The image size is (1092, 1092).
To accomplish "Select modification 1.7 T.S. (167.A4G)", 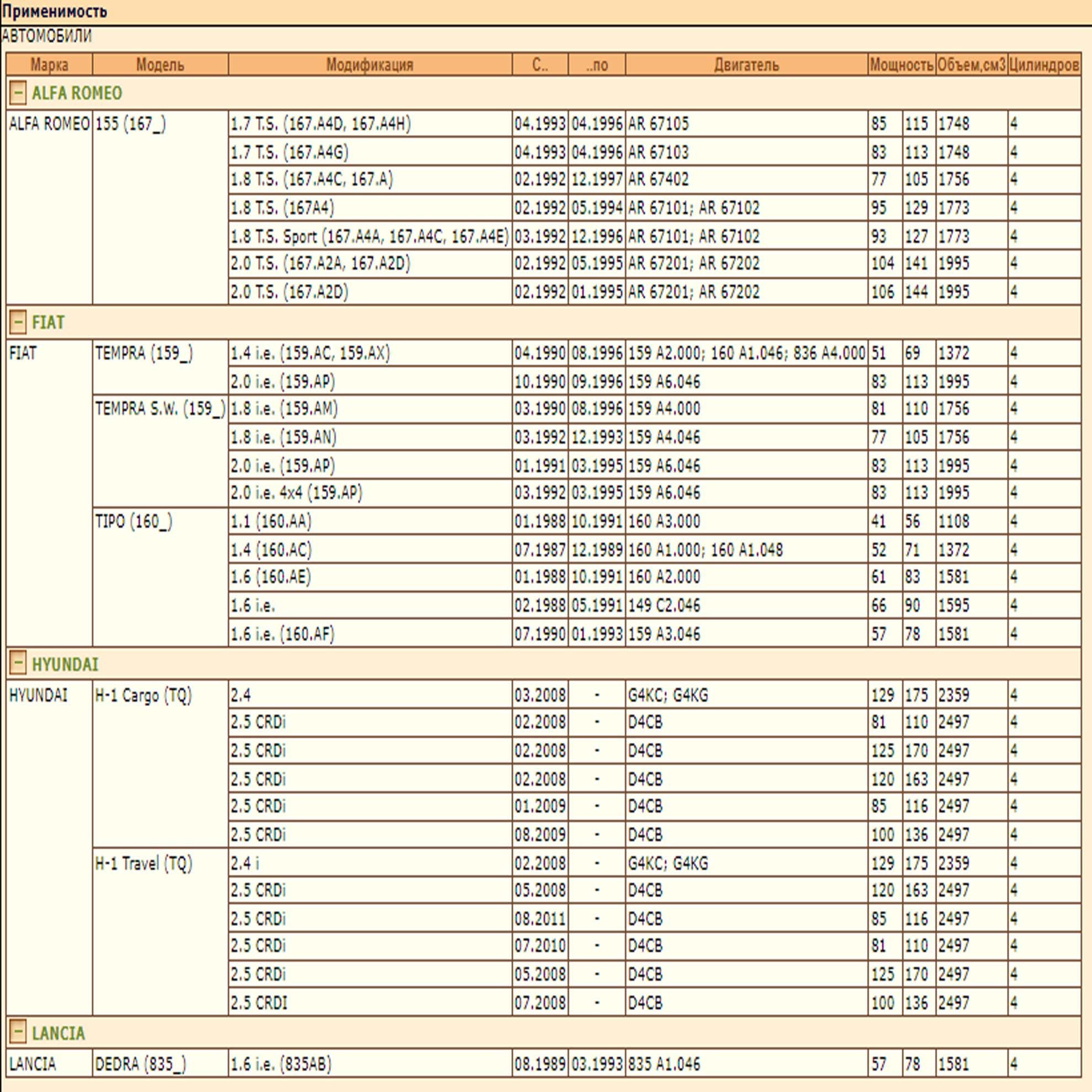I will [290, 153].
